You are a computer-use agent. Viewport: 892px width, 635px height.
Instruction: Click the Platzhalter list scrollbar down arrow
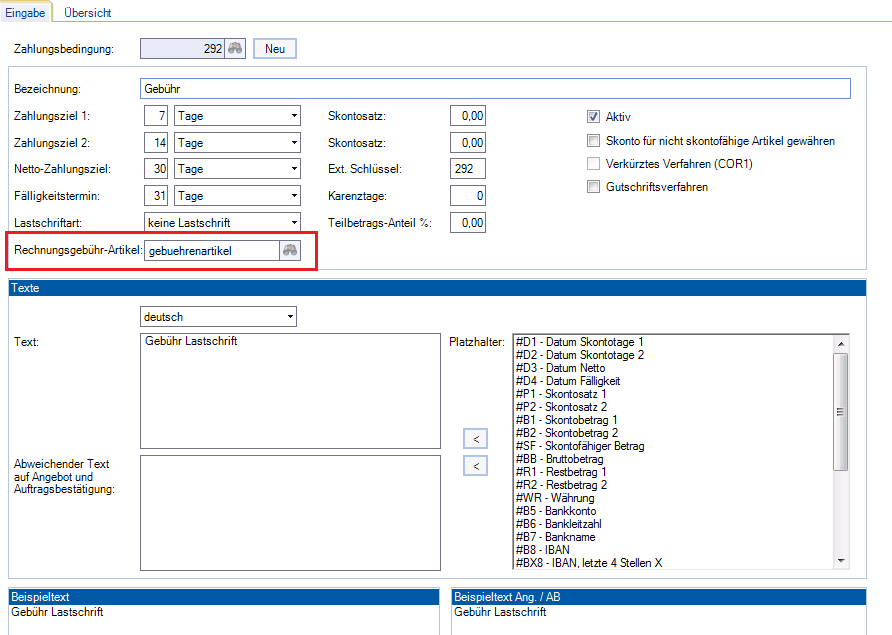(x=841, y=561)
